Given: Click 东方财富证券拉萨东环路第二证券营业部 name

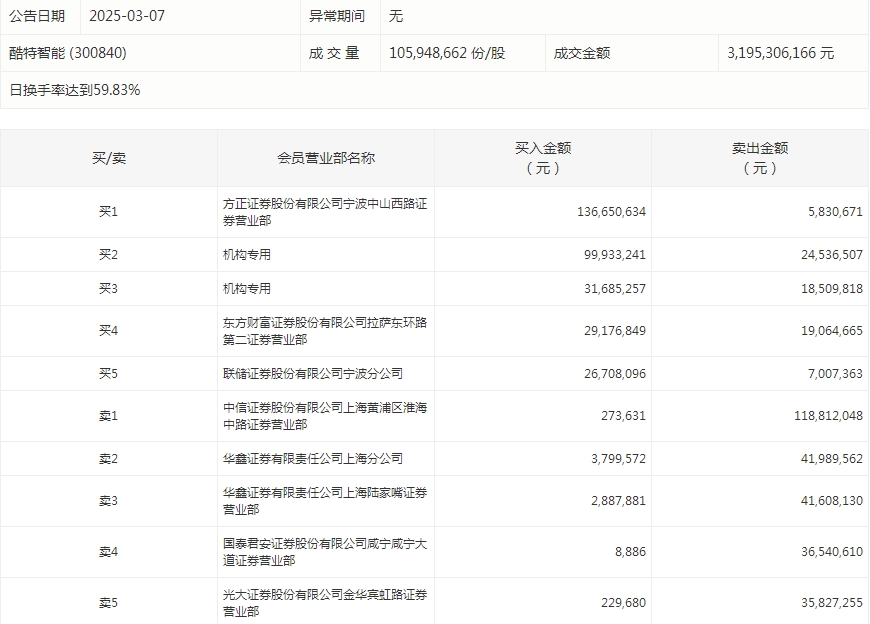Looking at the screenshot, I should pos(325,331).
